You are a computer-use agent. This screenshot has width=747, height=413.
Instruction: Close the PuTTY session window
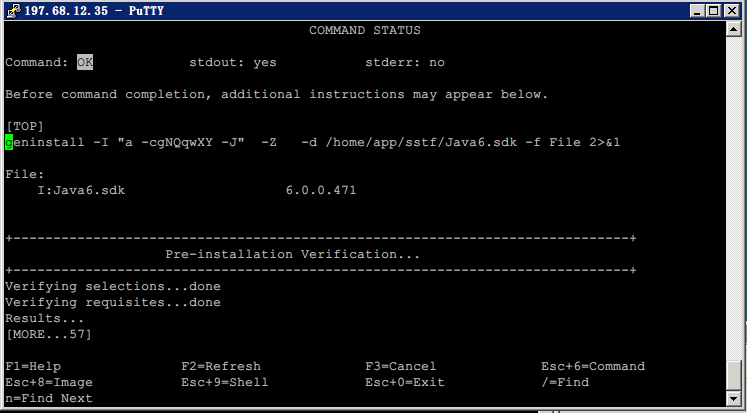tap(733, 10)
